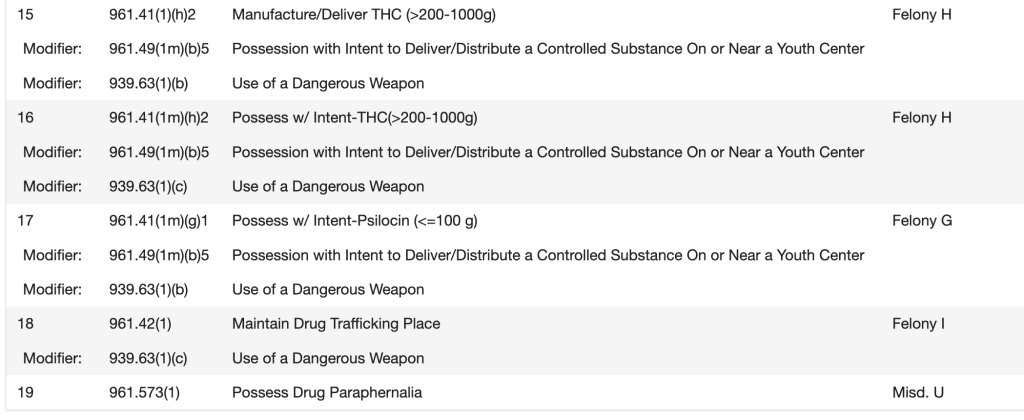Screen dimensions: 1024x420
Task: Click count number 19 in the table
Action: pos(27,393)
